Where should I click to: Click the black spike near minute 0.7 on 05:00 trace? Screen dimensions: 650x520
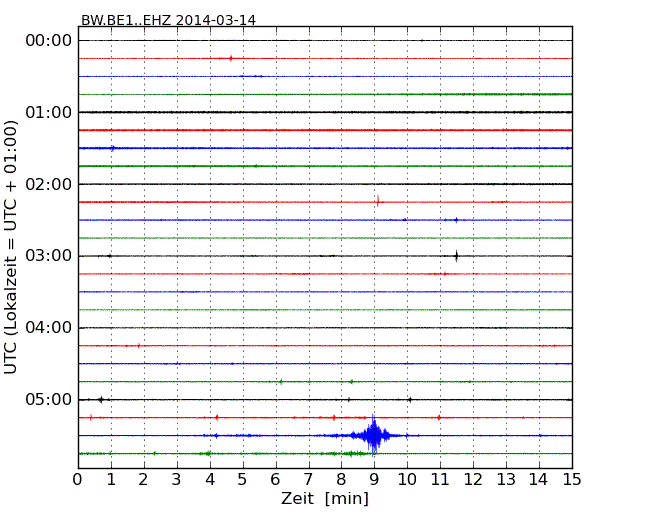(101, 400)
